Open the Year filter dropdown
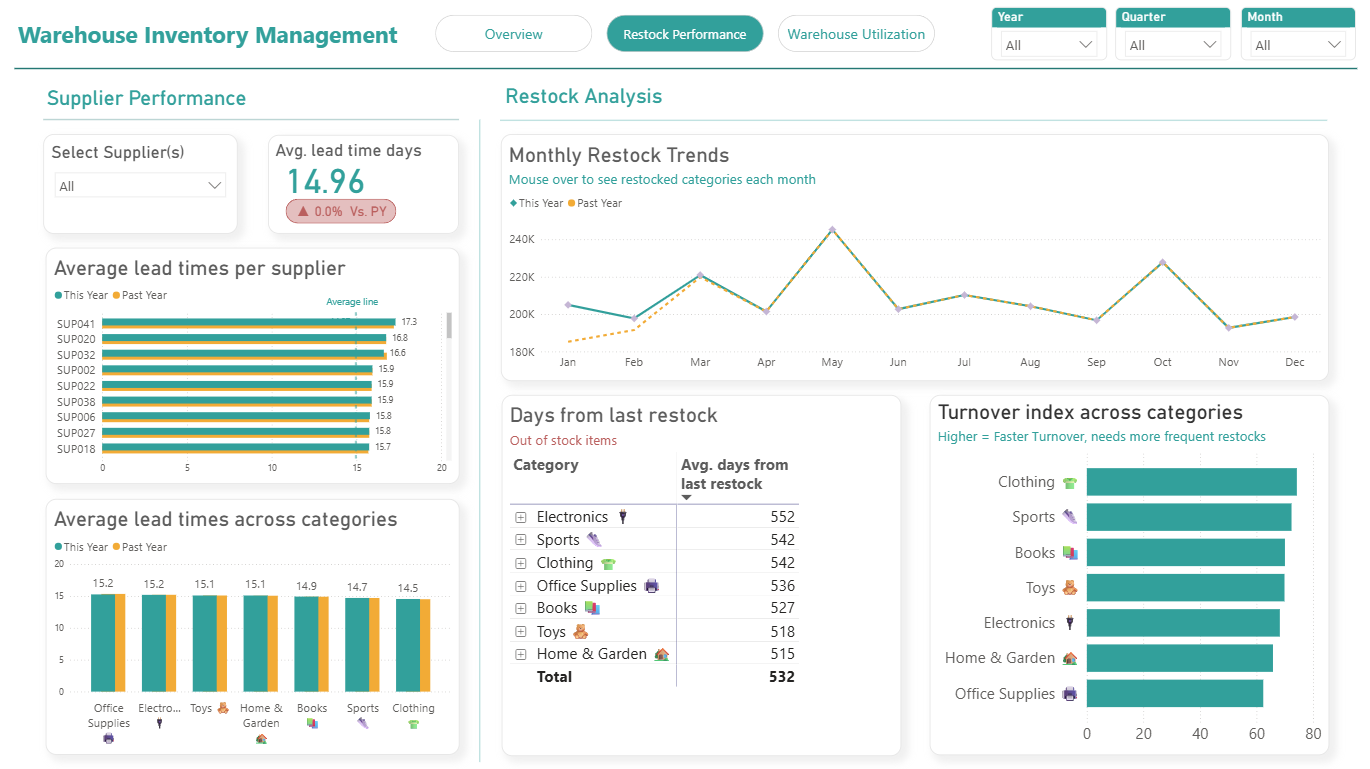Image resolution: width=1370 pixels, height=769 pixels. pos(1049,45)
